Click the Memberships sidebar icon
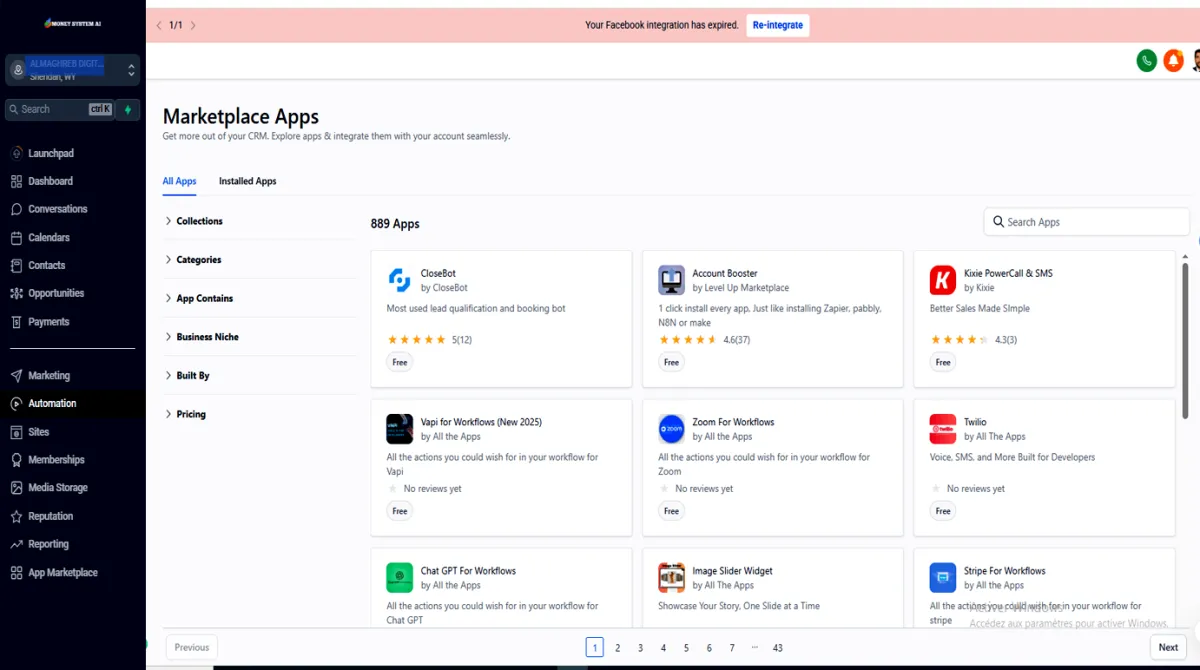 [16, 460]
